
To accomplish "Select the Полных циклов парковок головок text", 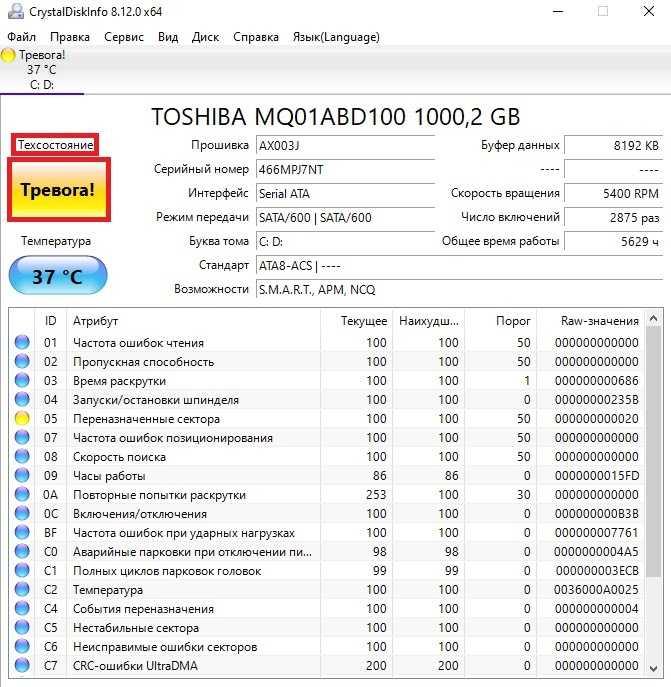I will pos(167,571).
